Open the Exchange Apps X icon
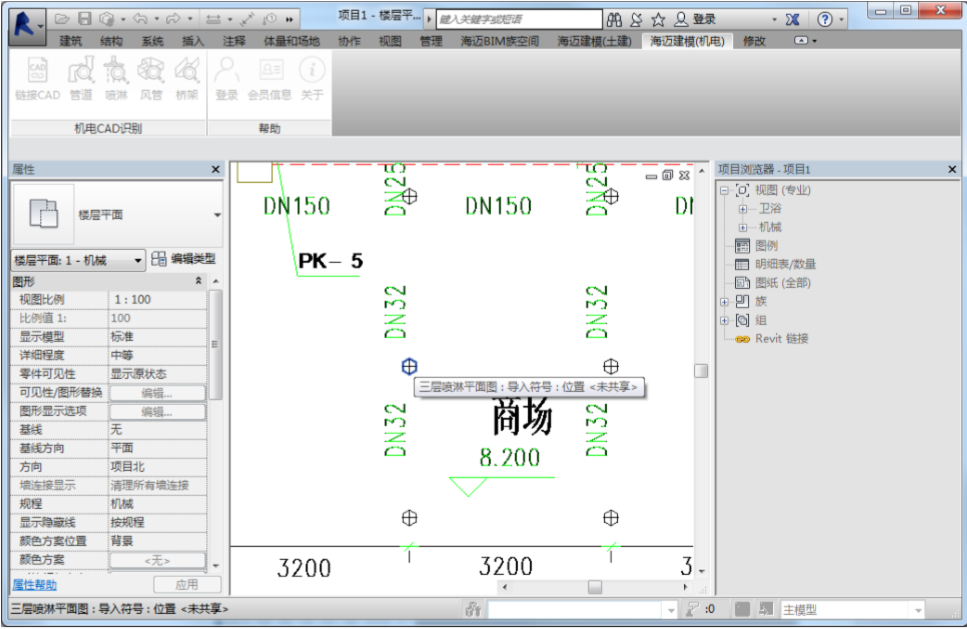967x629 pixels. 792,20
